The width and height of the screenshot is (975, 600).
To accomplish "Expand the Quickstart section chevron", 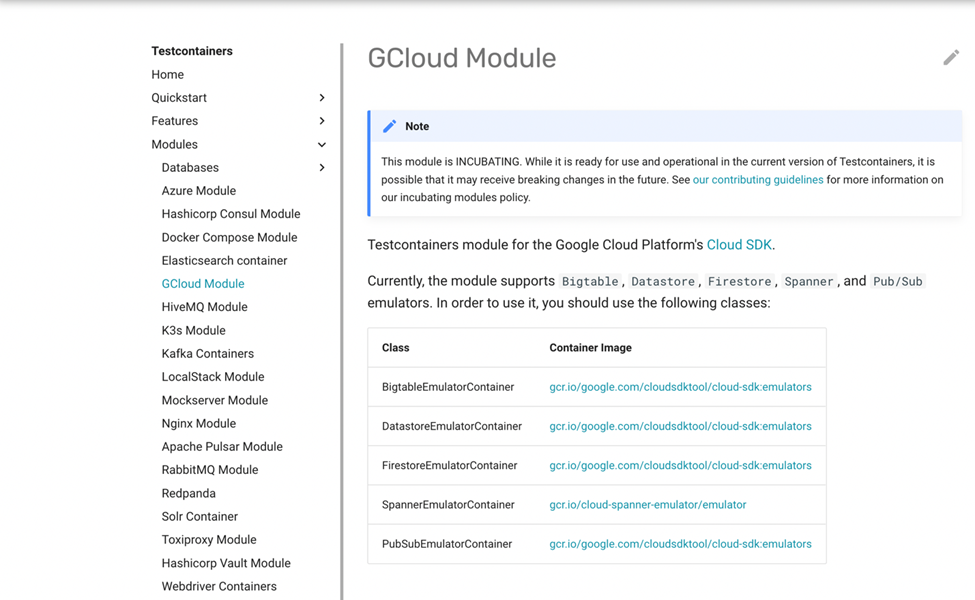I will tap(321, 98).
